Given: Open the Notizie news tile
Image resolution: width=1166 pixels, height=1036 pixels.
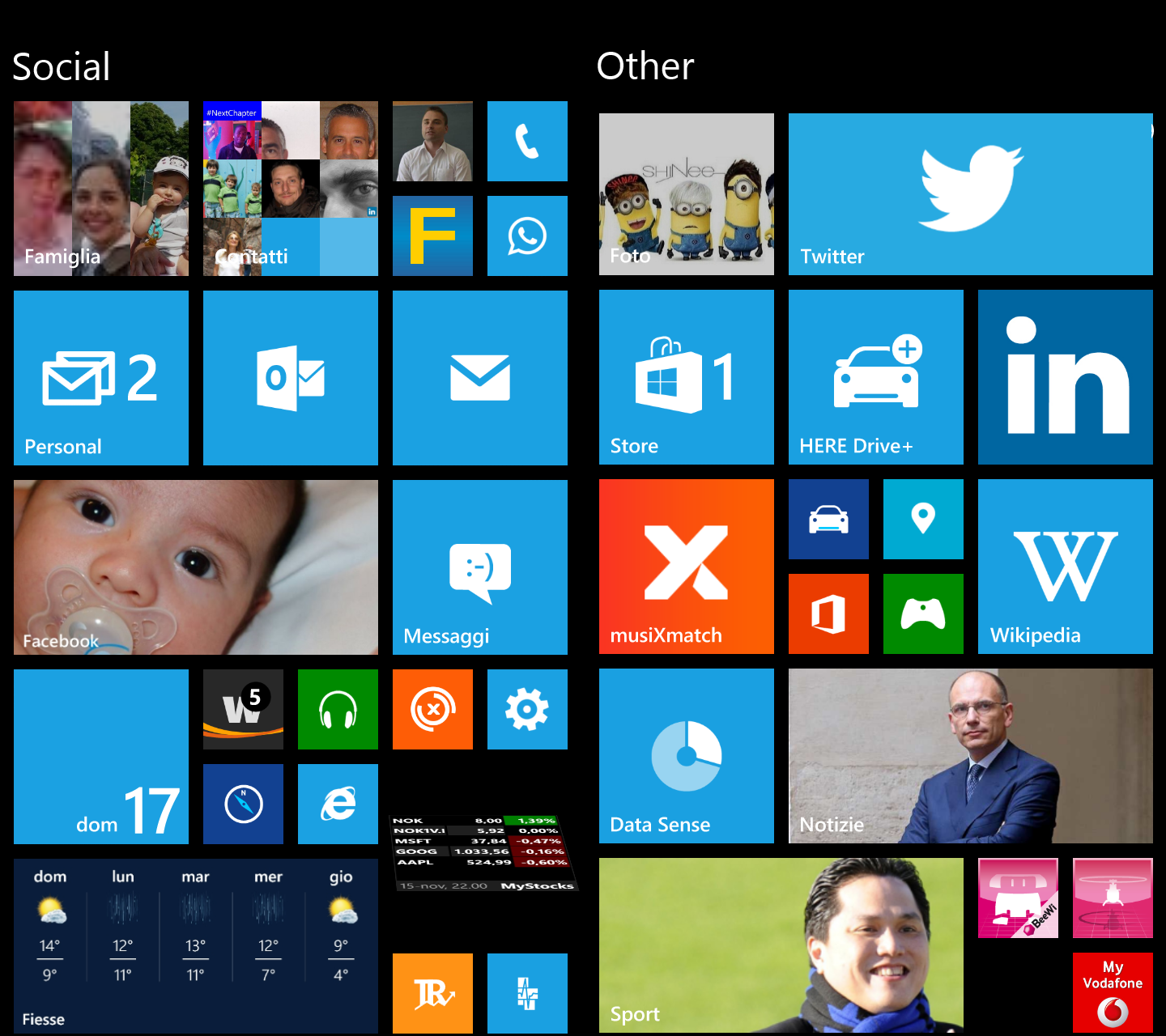Looking at the screenshot, I should 969,756.
